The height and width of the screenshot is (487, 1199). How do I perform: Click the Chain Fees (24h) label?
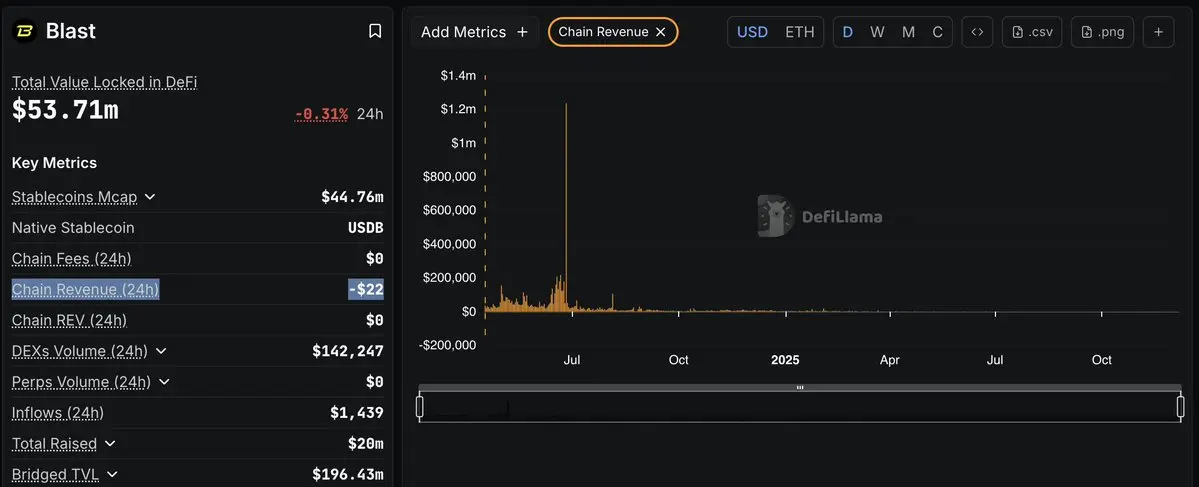click(71, 258)
